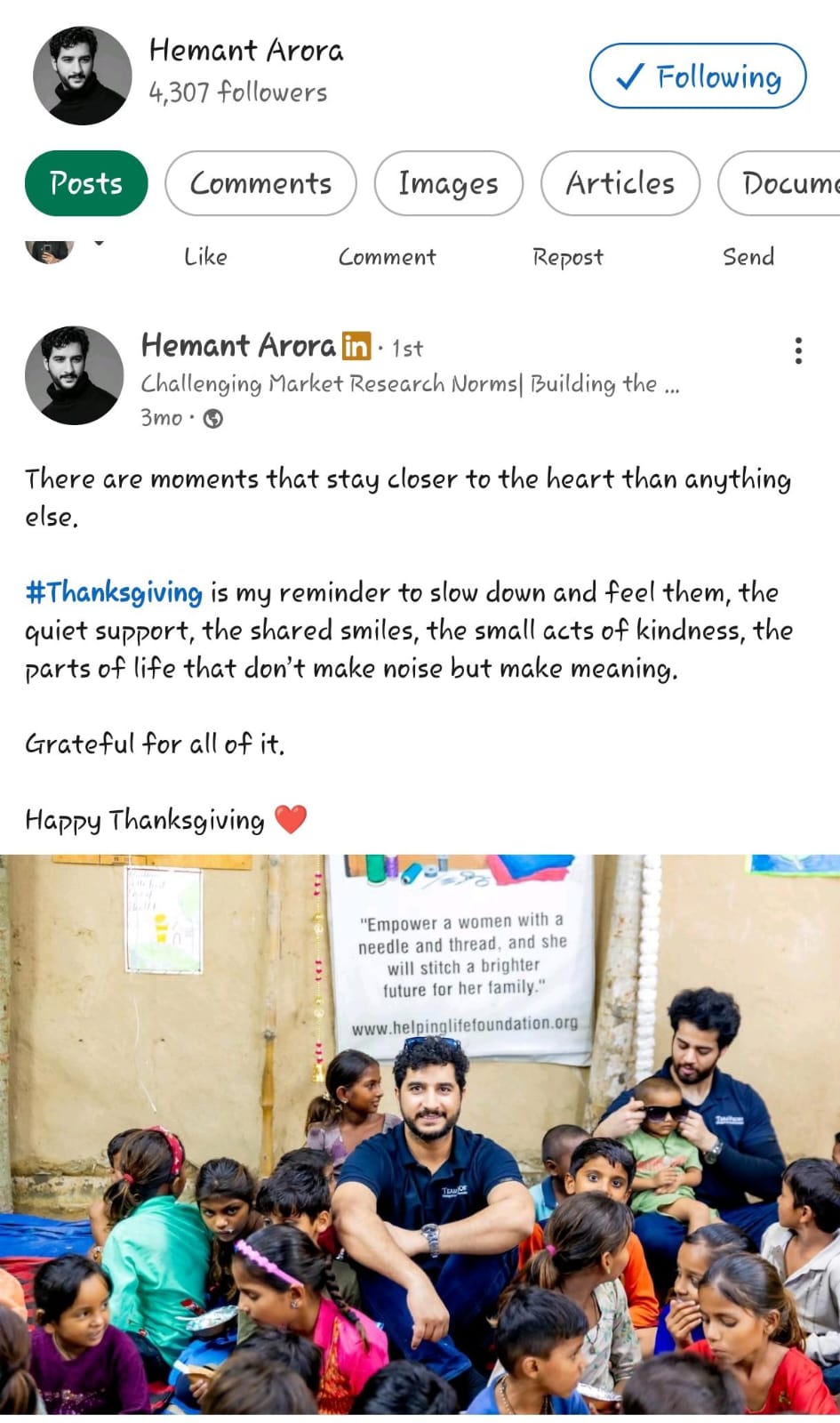This screenshot has width=840, height=1423.
Task: Tap the post author's avatar
Action: coord(75,375)
